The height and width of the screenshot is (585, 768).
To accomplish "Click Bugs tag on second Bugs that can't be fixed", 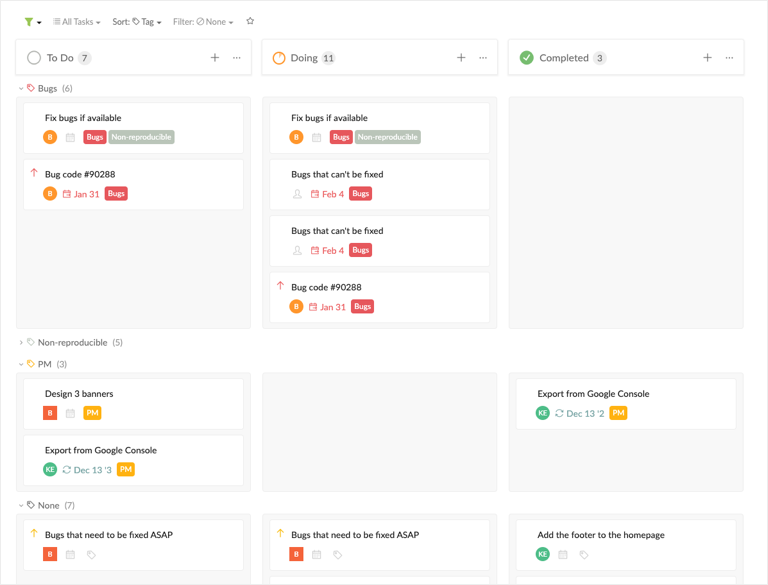I will 360,250.
